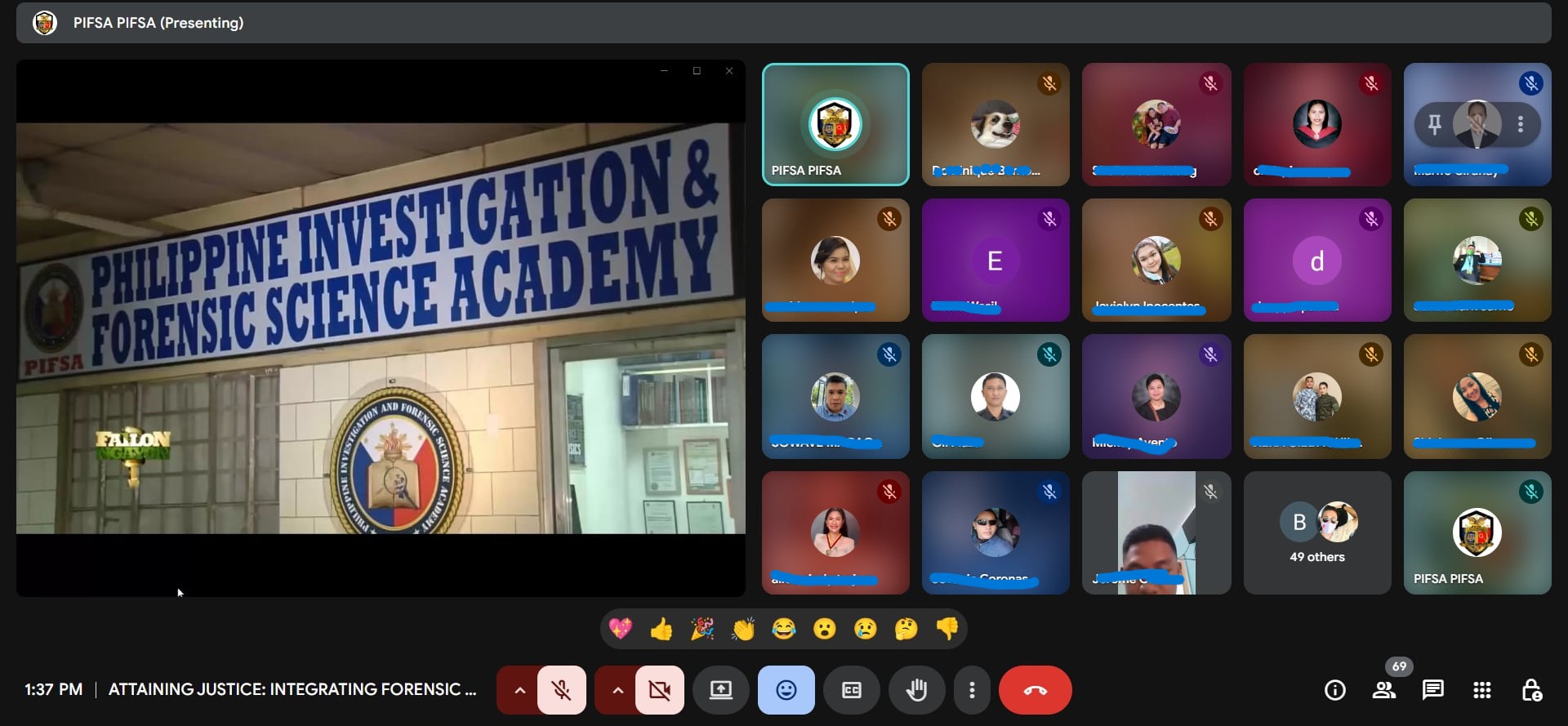Send the thinking face reaction
The height and width of the screenshot is (726, 1568).
(x=906, y=629)
